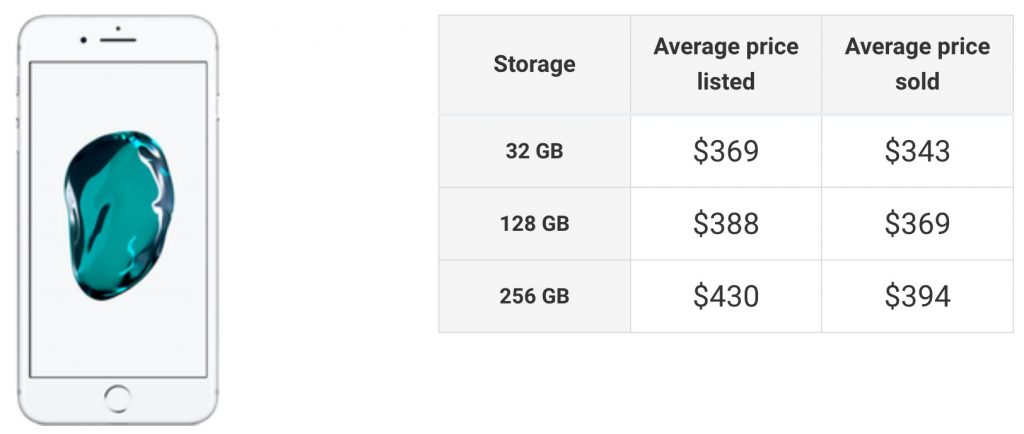Click the teal blob wallpaper graphic
The height and width of the screenshot is (434, 1024).
119,215
